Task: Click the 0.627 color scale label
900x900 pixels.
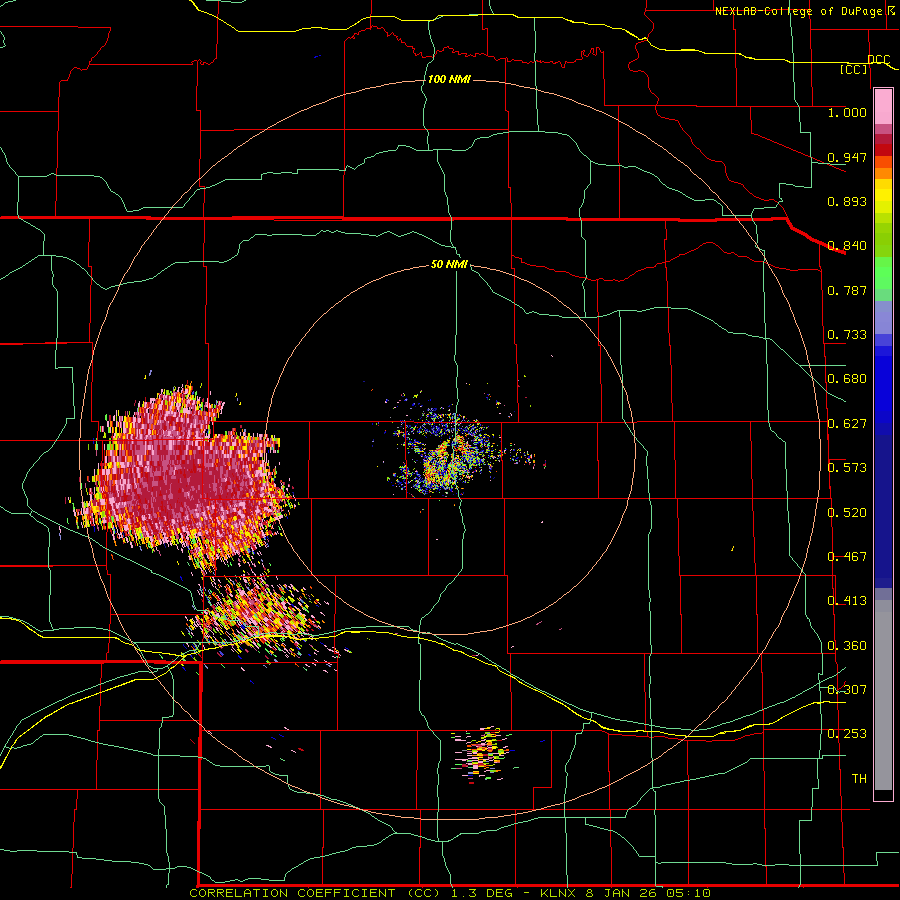Action: (847, 424)
